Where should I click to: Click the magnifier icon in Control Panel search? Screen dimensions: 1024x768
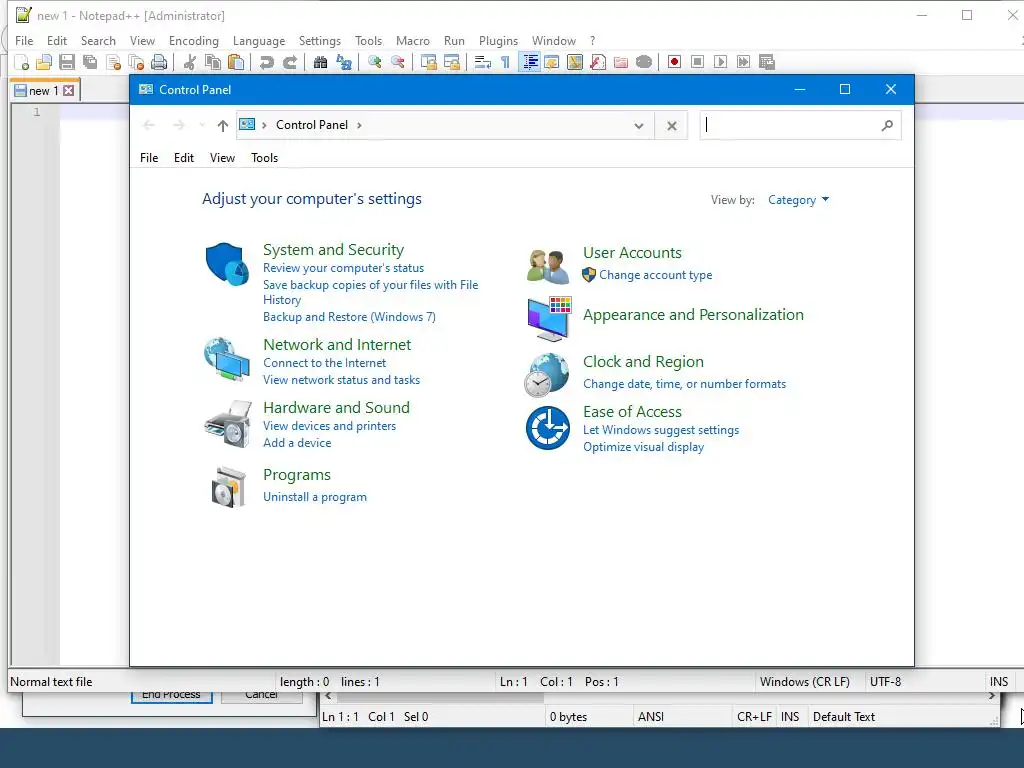click(887, 125)
